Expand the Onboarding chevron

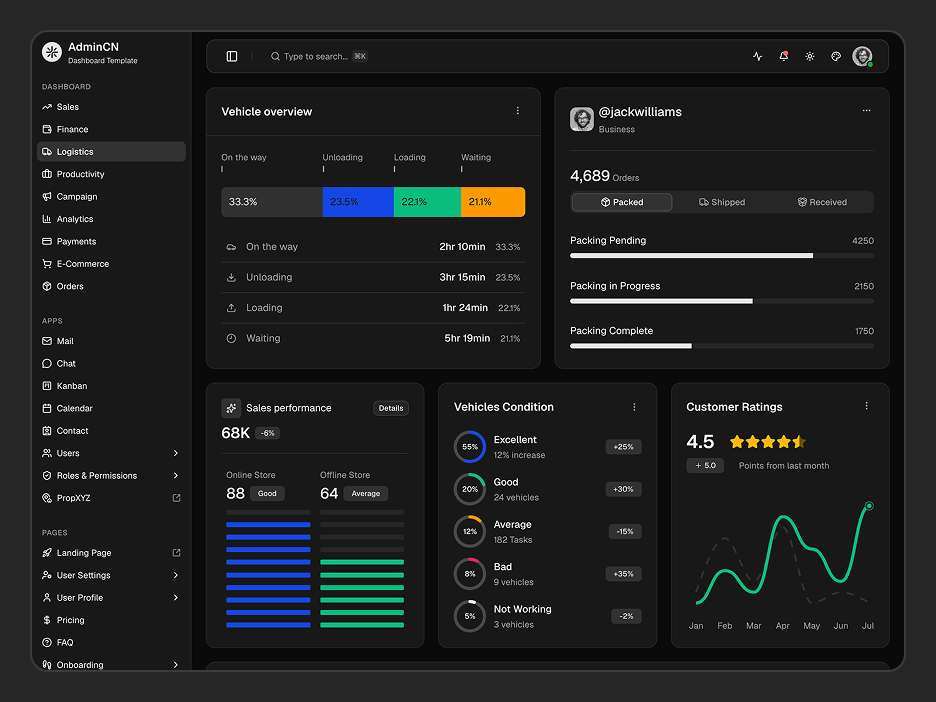[176, 664]
